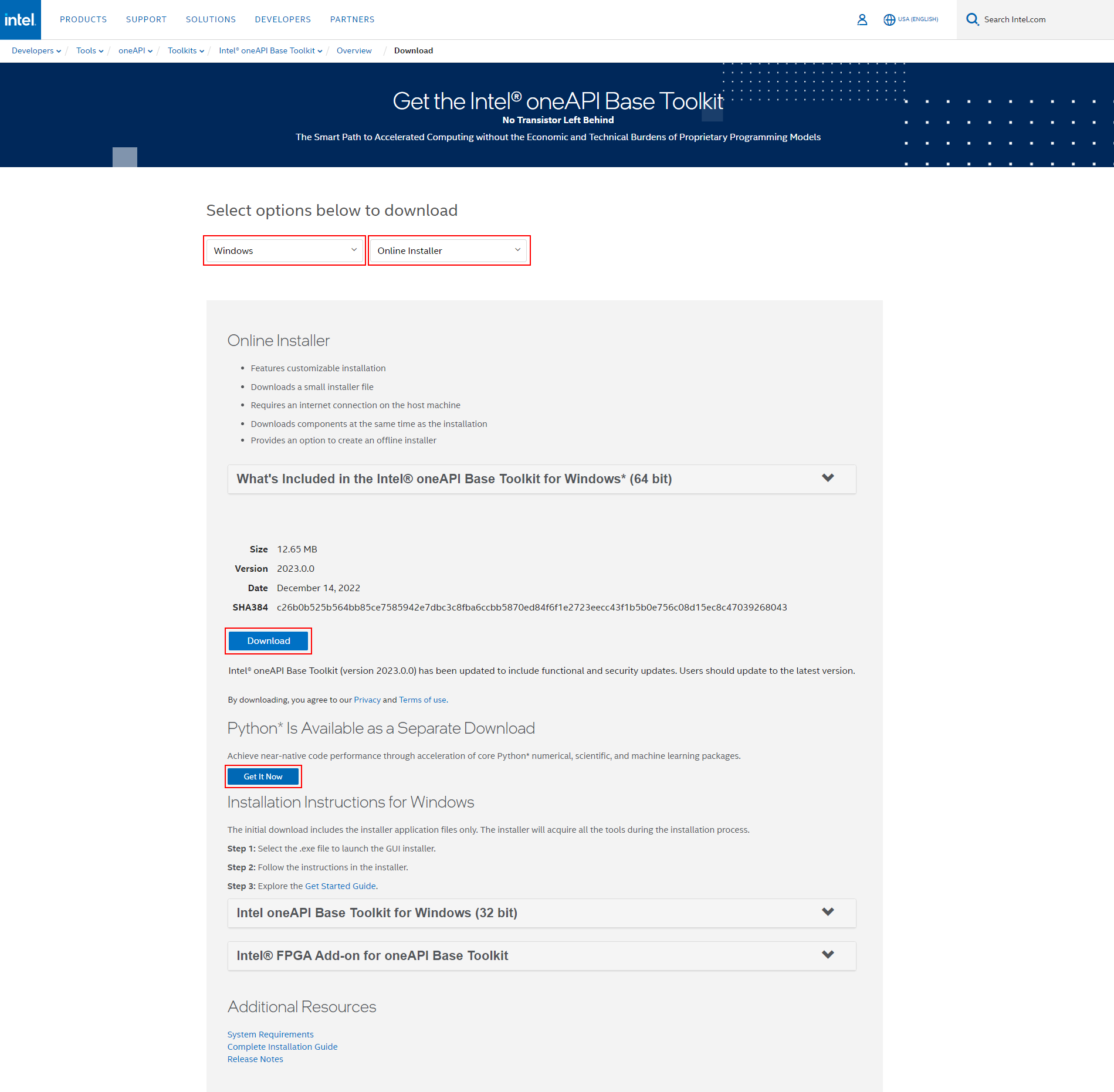
Task: Click the No Transistor Left Behind tagline
Action: pos(558,120)
